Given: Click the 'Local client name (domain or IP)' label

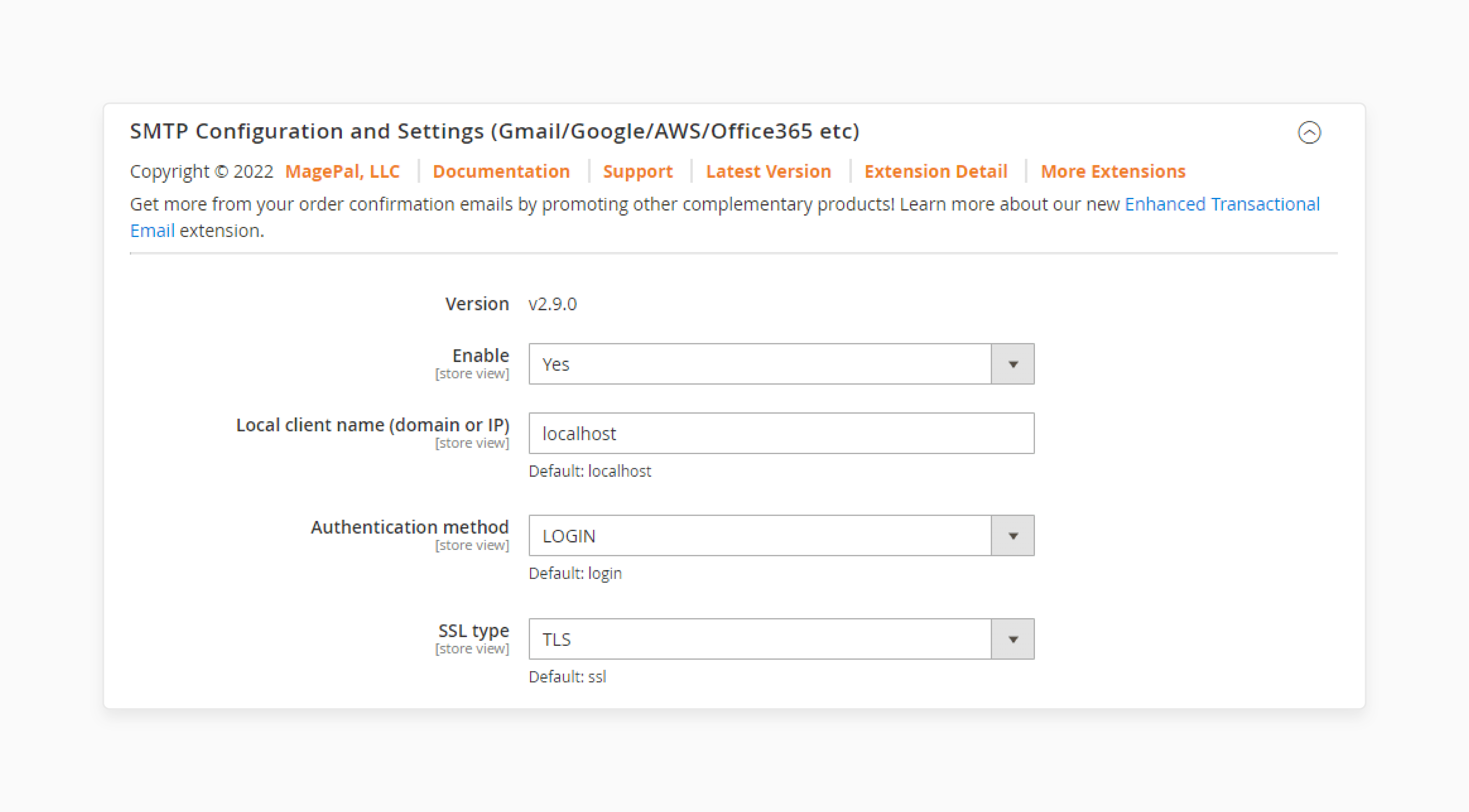Looking at the screenshot, I should [x=372, y=425].
